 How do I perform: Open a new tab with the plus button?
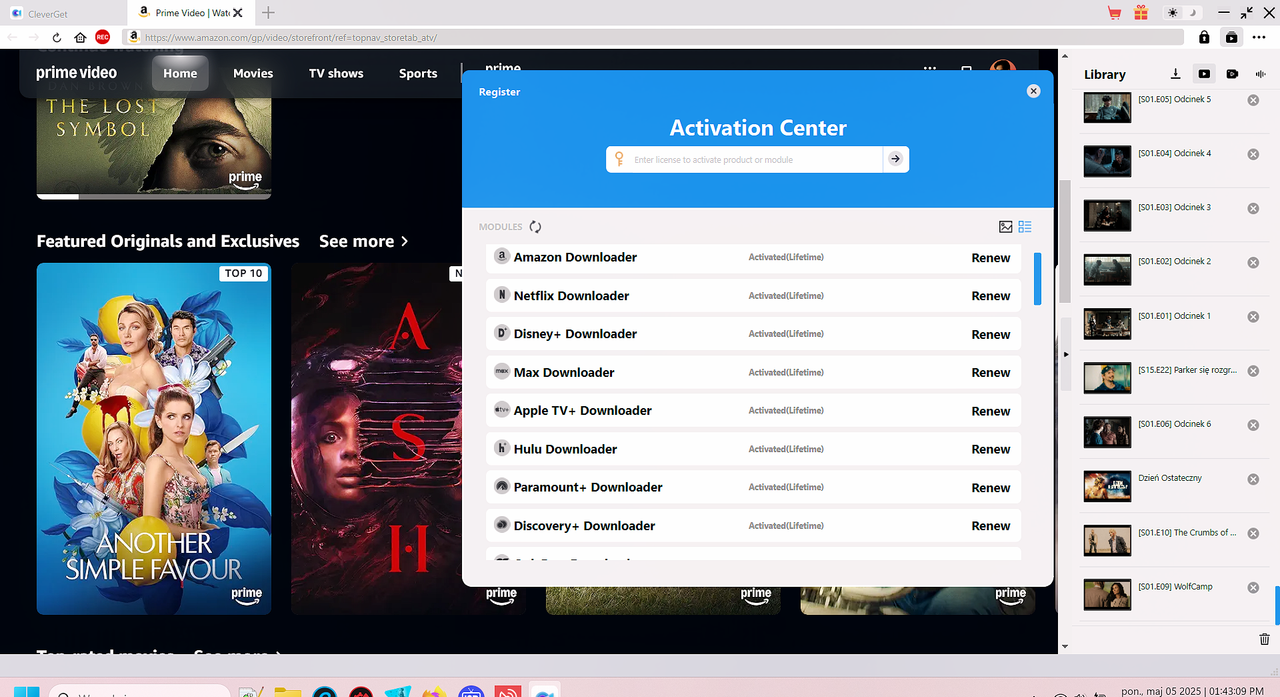point(269,13)
